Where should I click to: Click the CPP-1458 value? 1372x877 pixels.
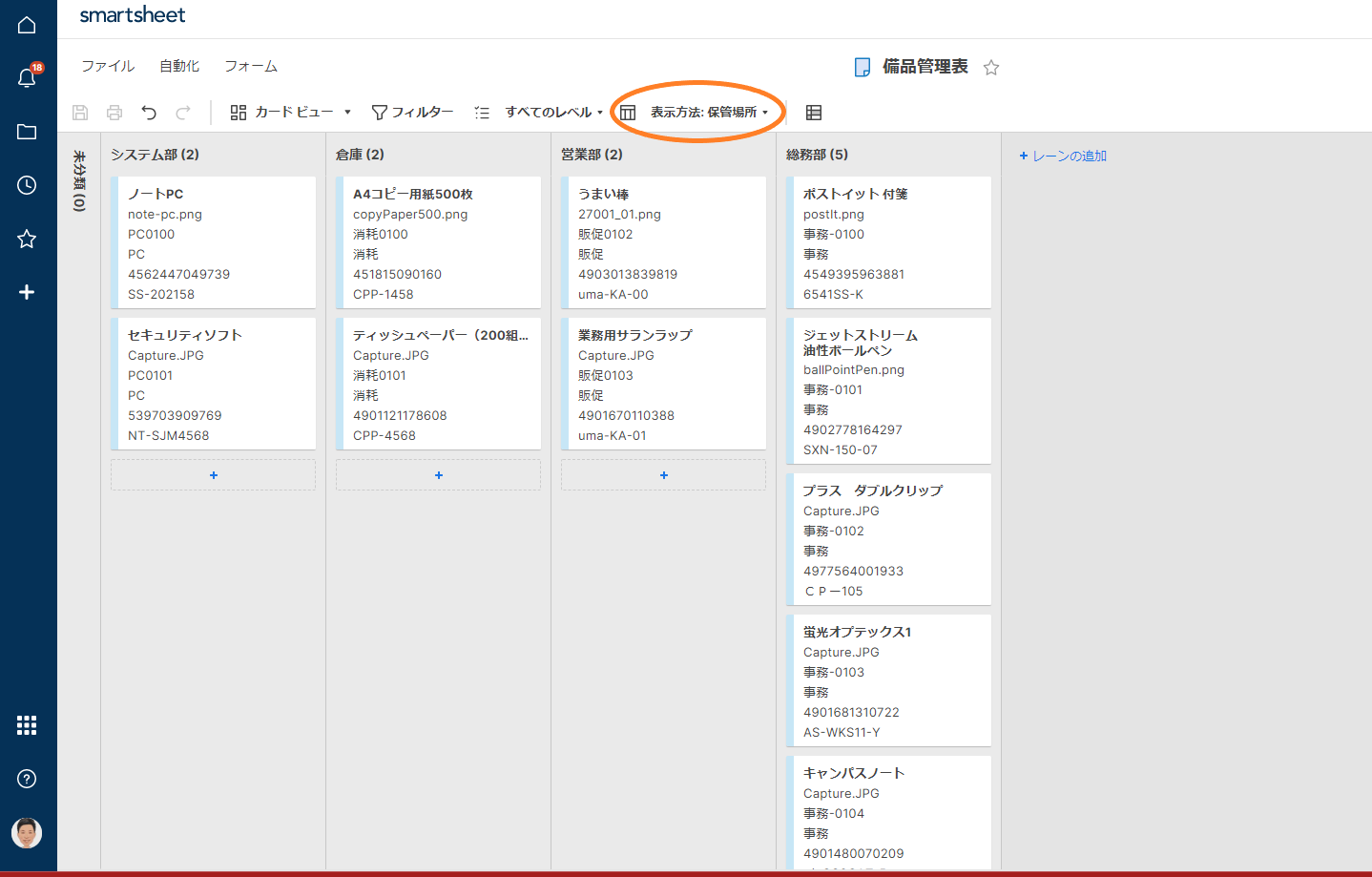tap(384, 295)
